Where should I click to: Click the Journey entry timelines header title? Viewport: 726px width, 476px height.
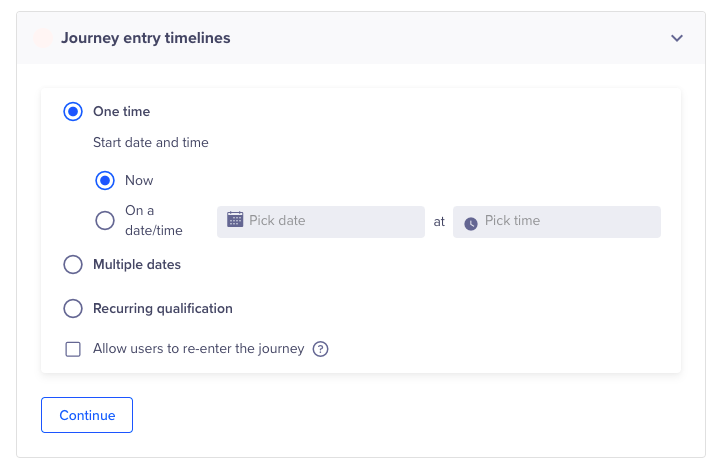point(146,38)
